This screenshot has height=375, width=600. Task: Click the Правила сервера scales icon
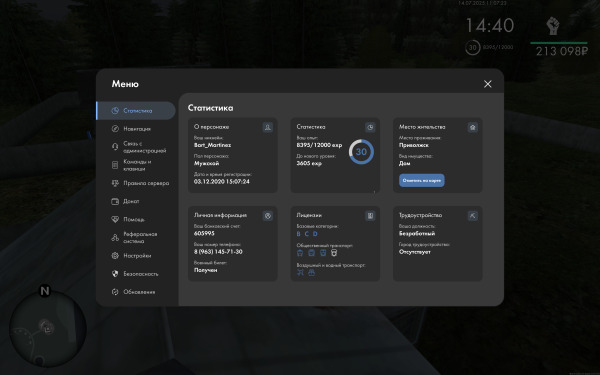(115, 183)
